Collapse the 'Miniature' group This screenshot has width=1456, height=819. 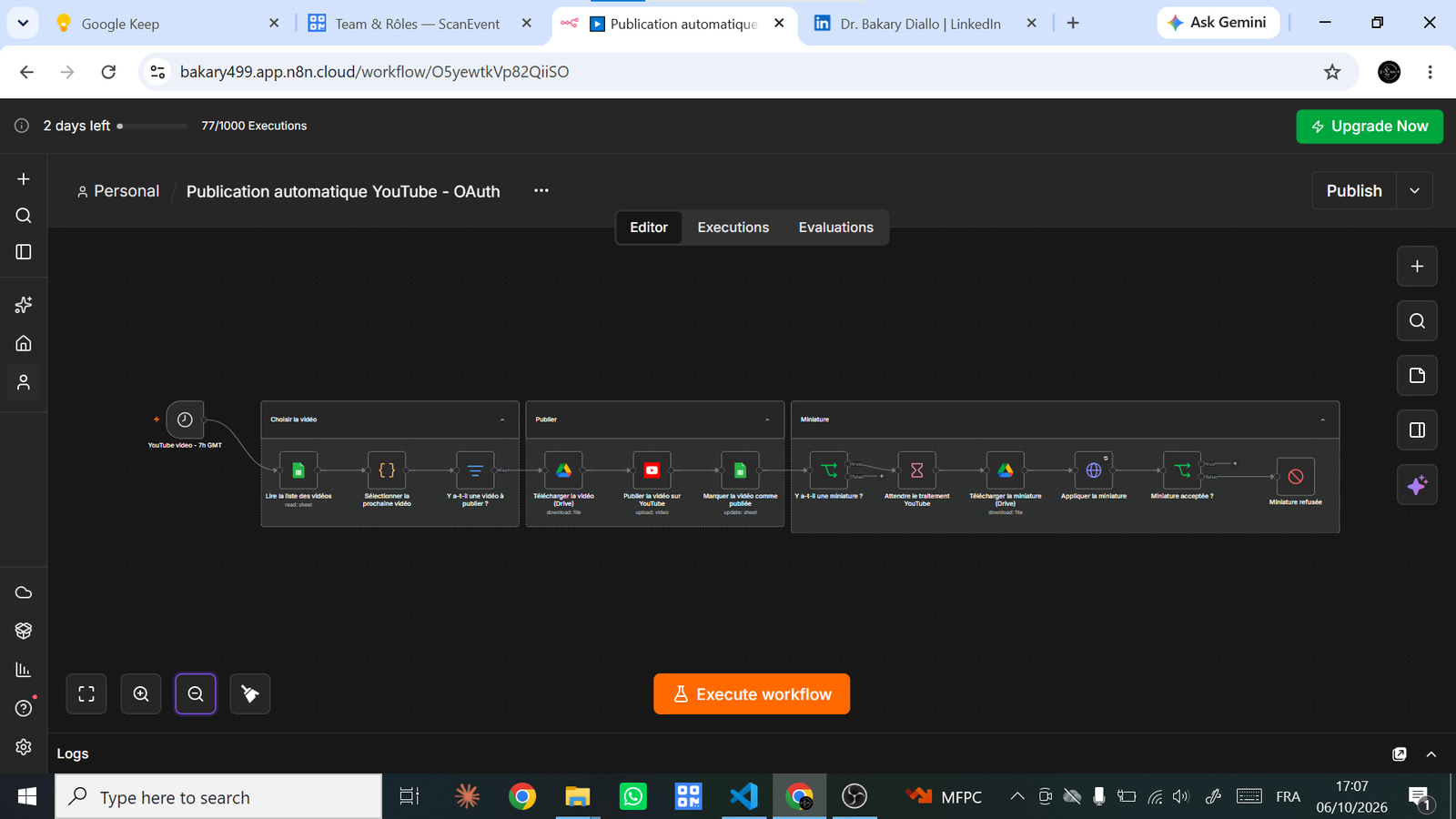pyautogui.click(x=1322, y=420)
